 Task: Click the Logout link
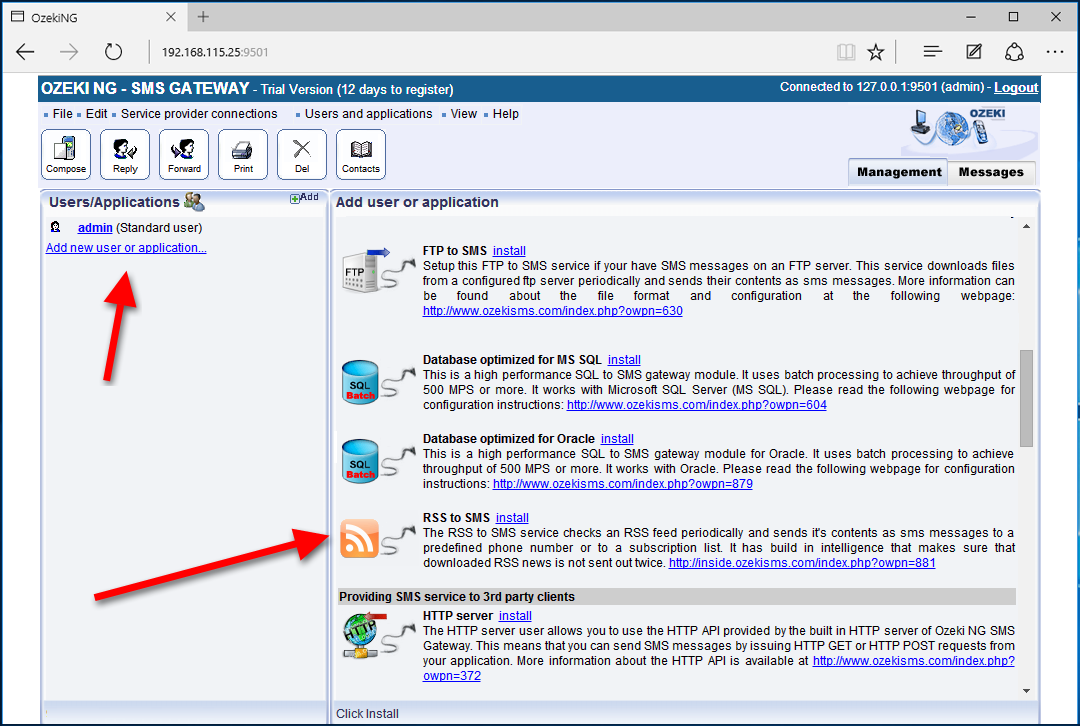pos(1016,87)
